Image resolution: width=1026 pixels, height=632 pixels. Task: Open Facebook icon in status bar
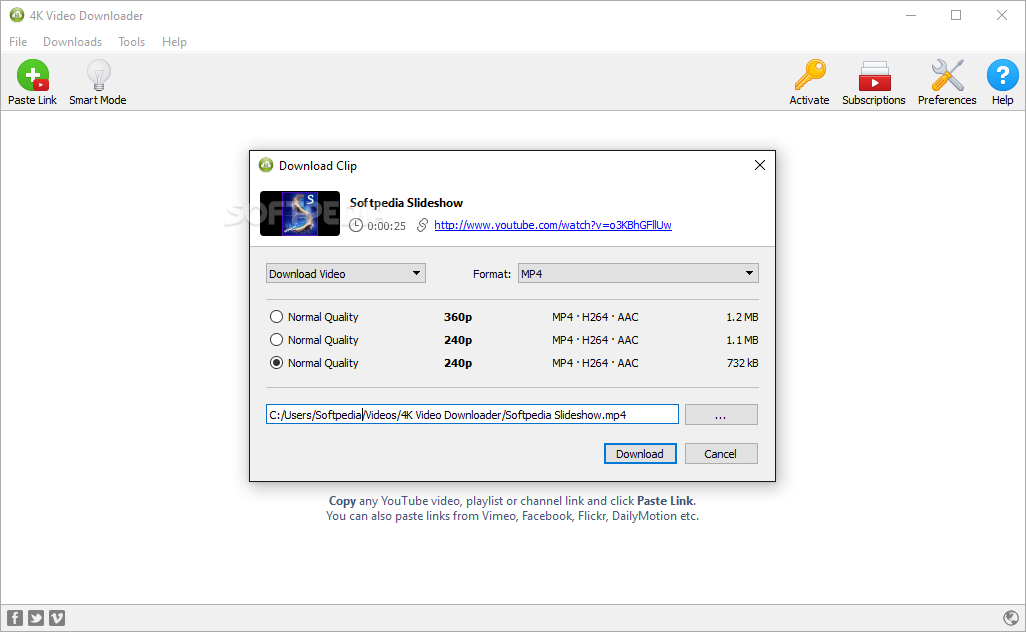click(x=14, y=618)
